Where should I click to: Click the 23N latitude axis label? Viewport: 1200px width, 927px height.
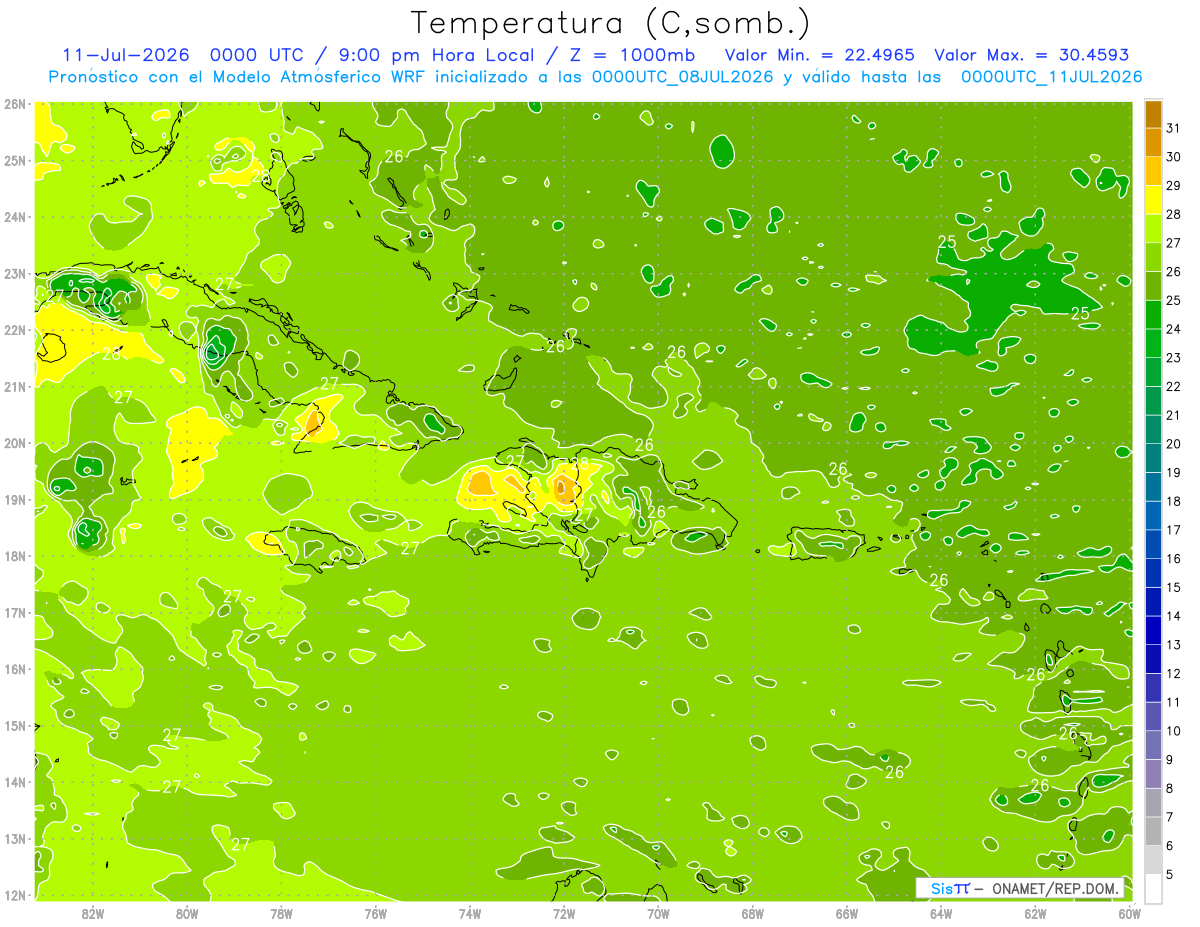[x=15, y=274]
